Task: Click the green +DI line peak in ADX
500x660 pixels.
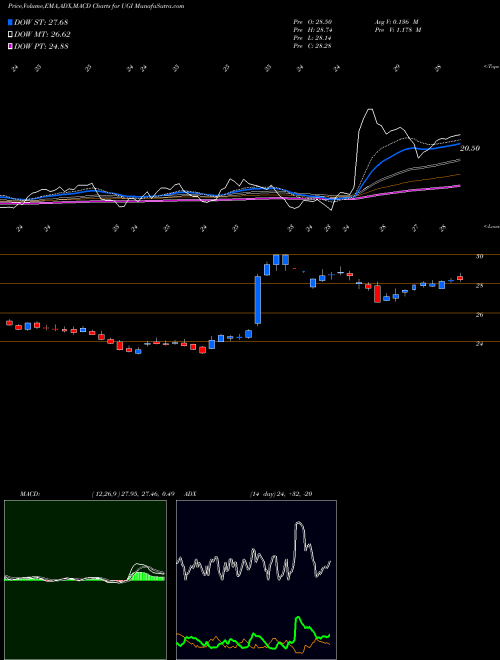Action: [298, 619]
